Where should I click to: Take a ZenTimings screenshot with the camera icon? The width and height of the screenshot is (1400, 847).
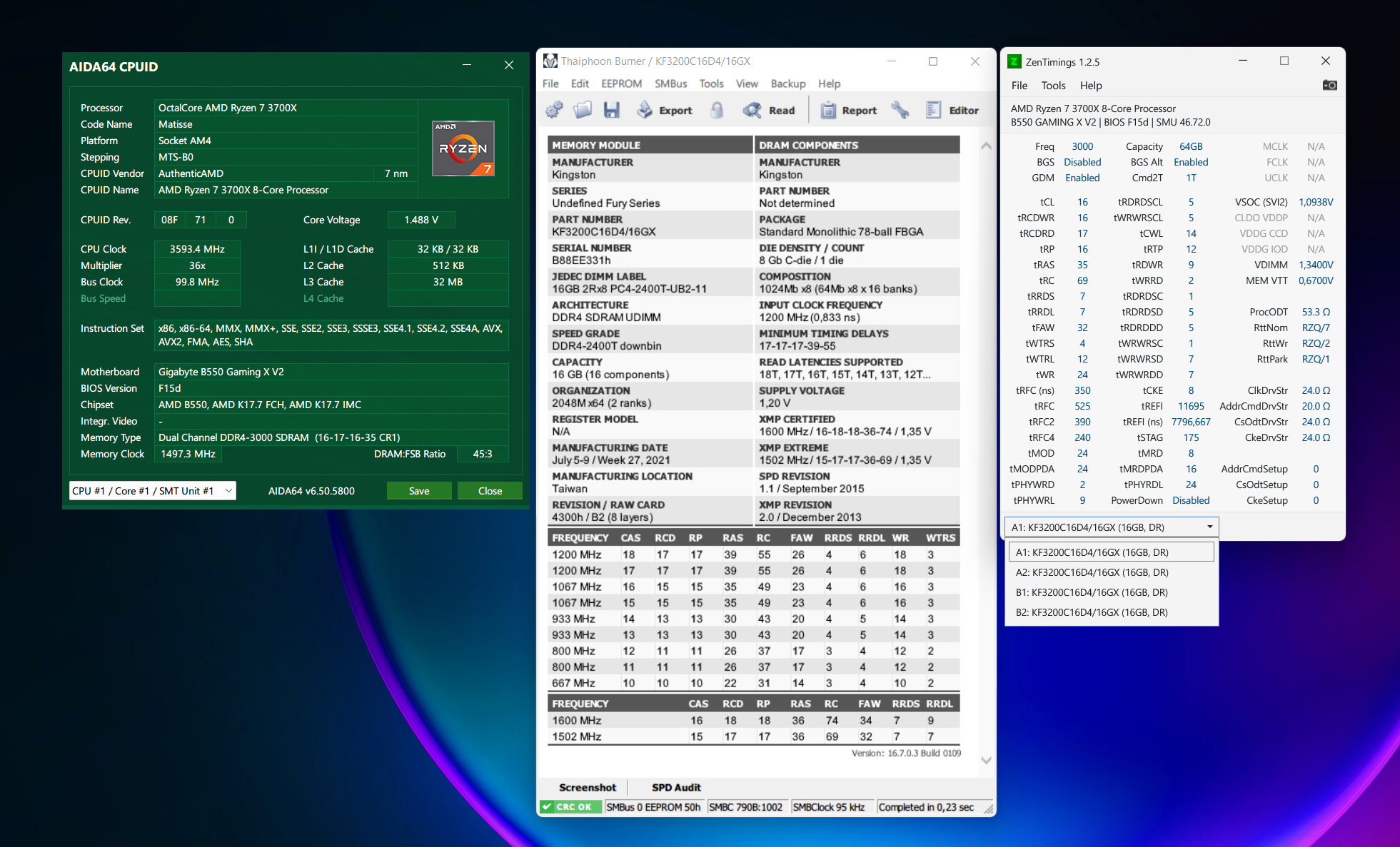pos(1329,85)
